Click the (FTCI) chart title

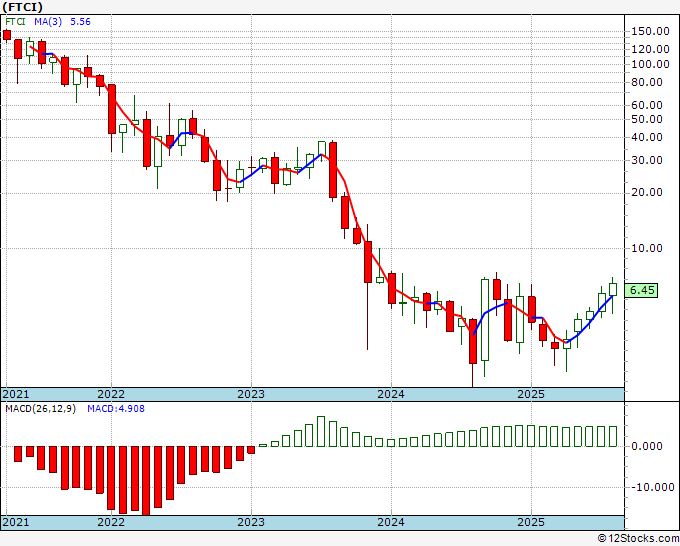coord(23,7)
